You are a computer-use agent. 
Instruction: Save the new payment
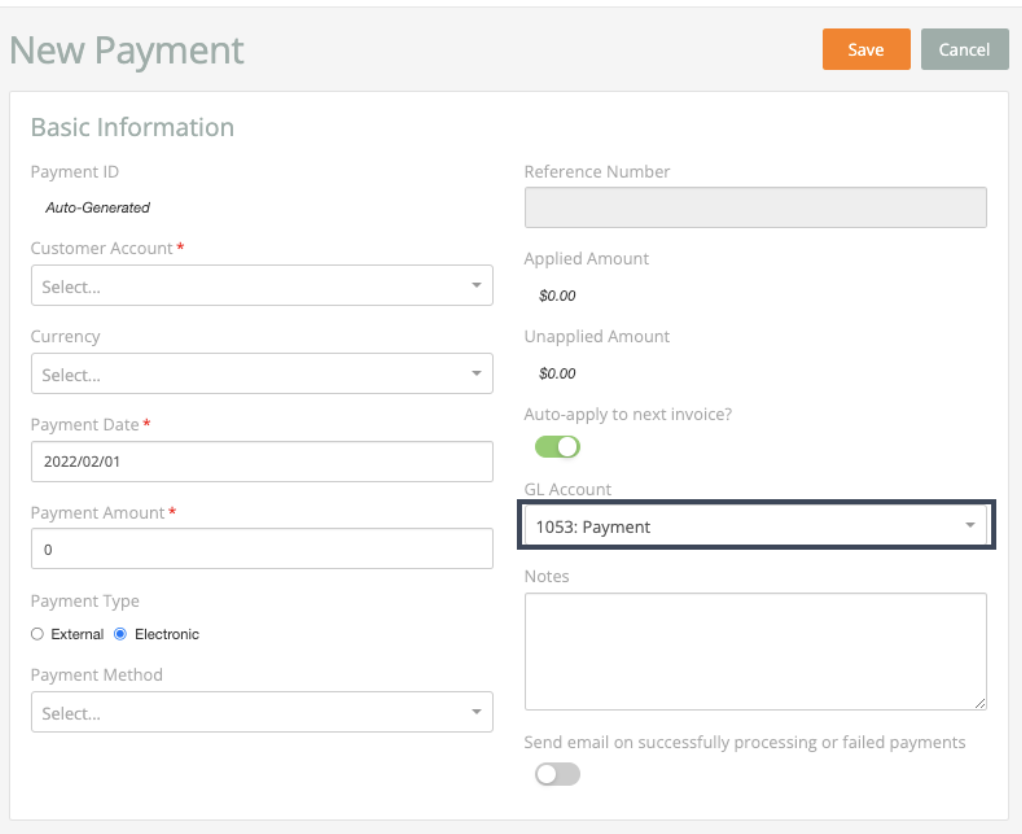pos(866,50)
